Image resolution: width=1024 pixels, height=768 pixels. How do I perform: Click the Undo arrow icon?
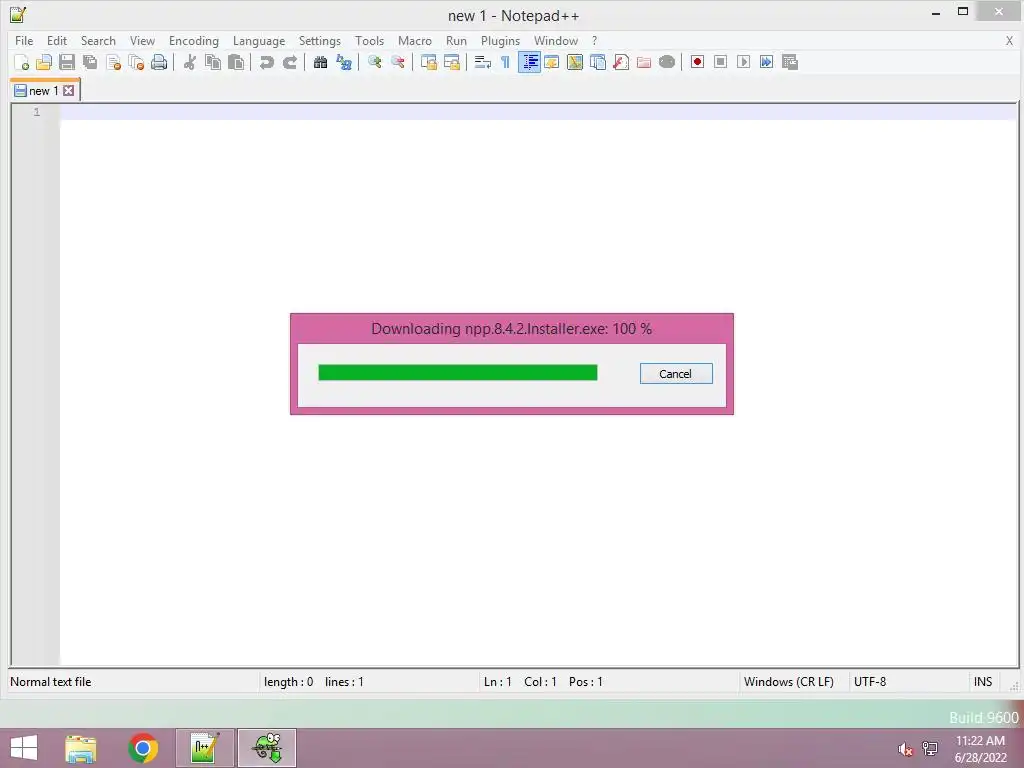pos(266,62)
